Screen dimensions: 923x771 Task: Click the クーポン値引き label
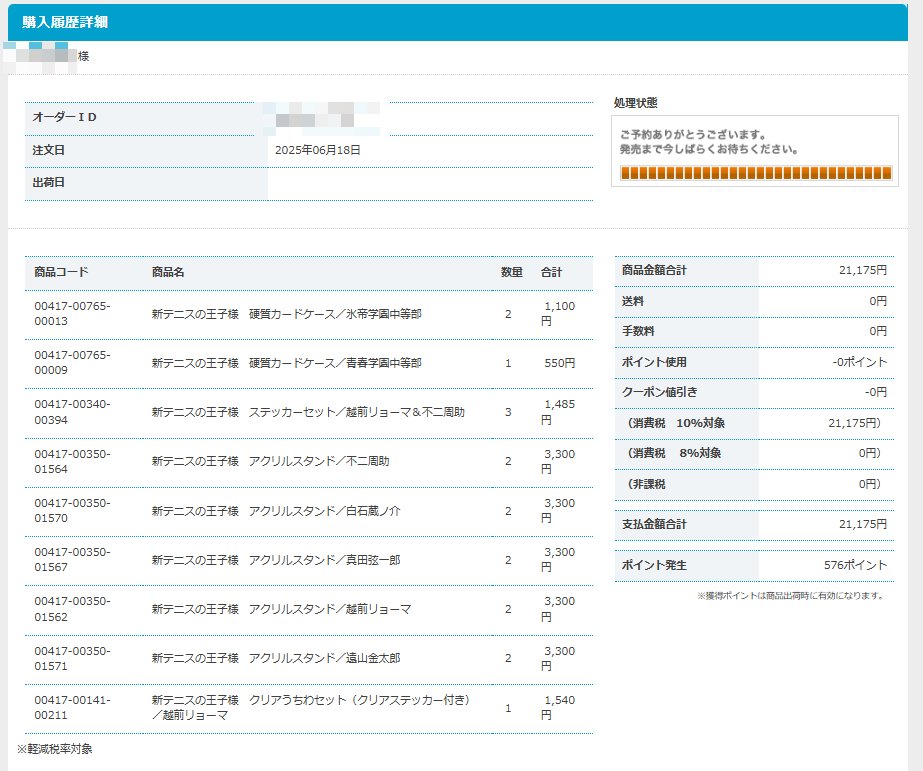659,392
